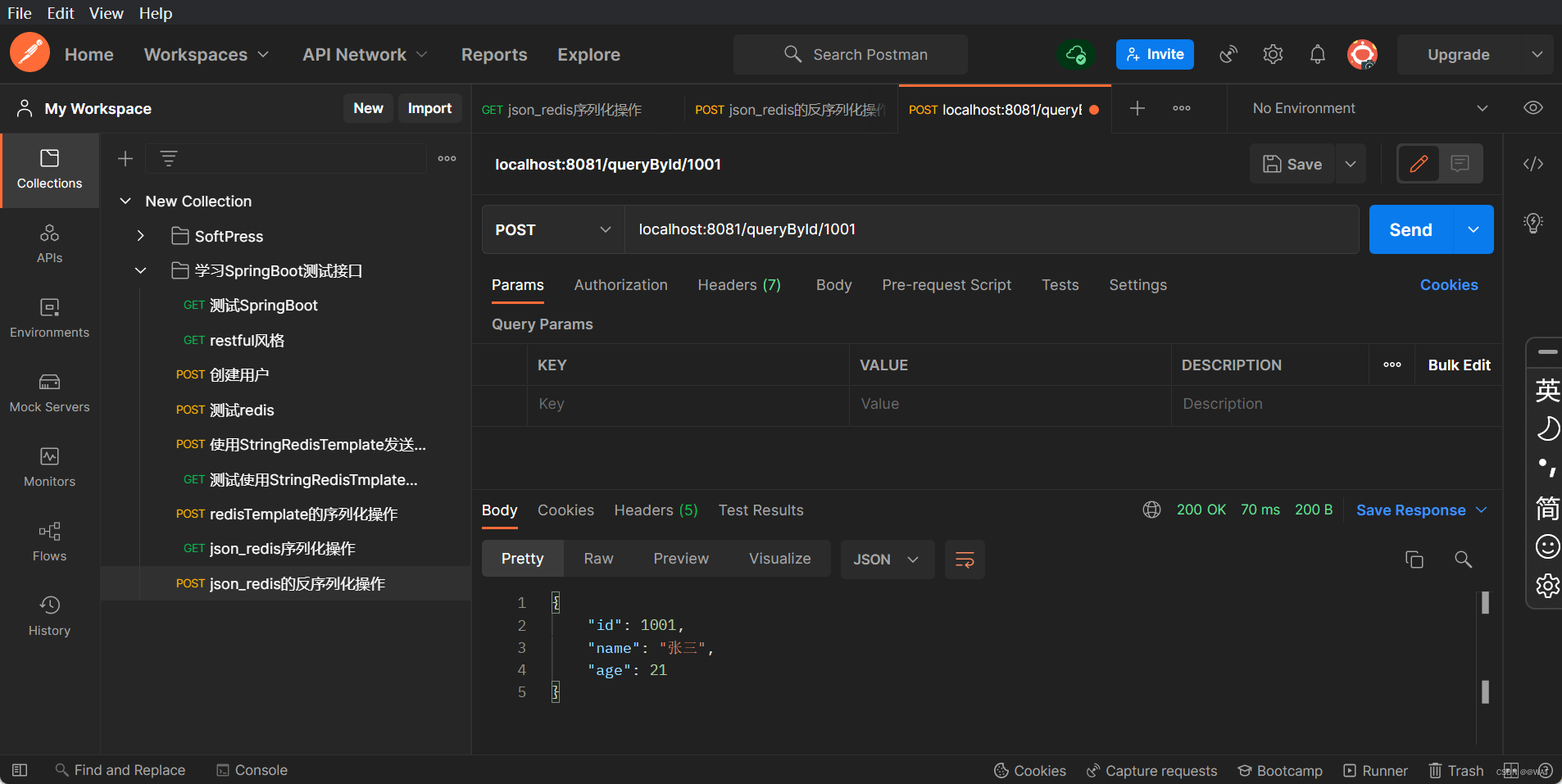Screen dimensions: 1562x784
Task: Click the Import button
Action: [429, 108]
